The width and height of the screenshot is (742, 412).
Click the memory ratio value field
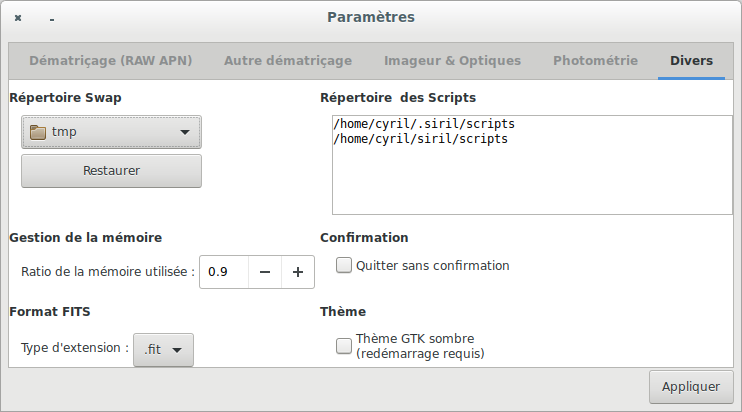pos(223,272)
